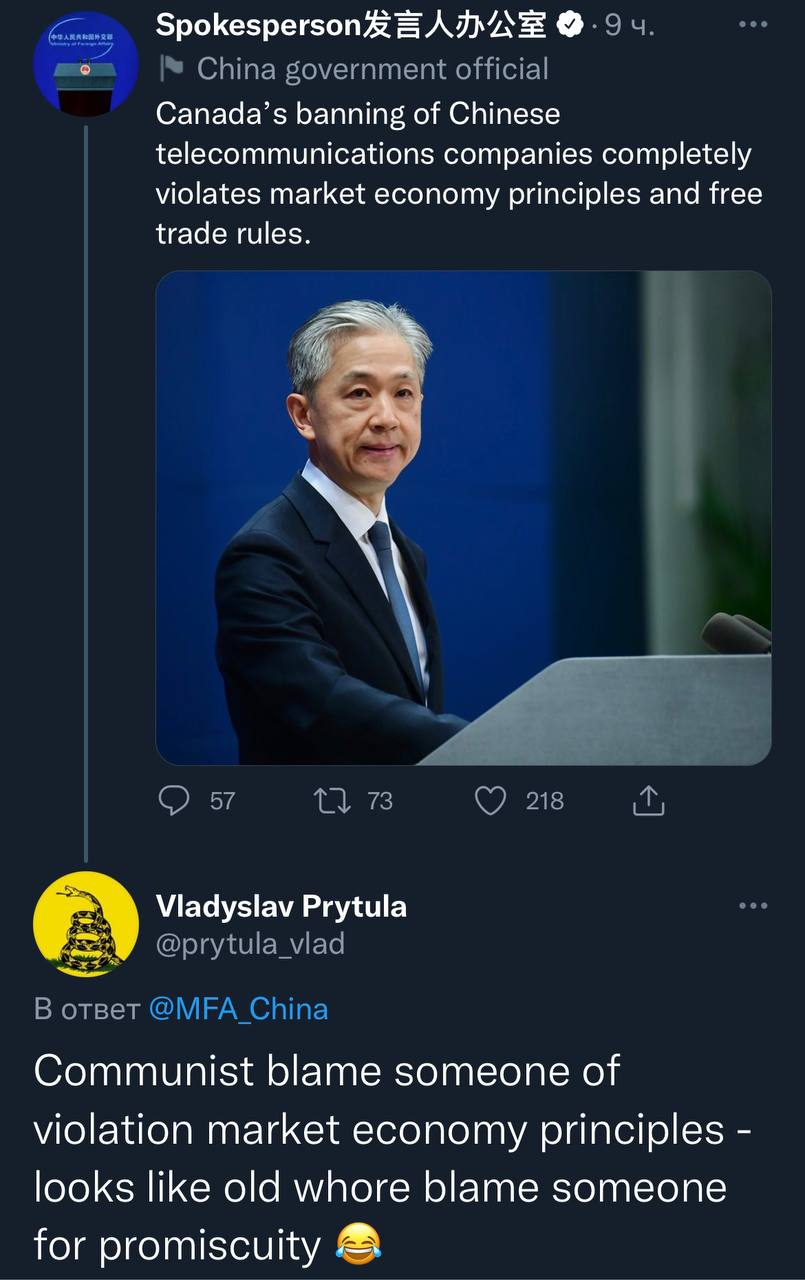Image resolution: width=805 pixels, height=1280 pixels.
Task: Click the flag icon beside China government official
Action: [x=171, y=69]
